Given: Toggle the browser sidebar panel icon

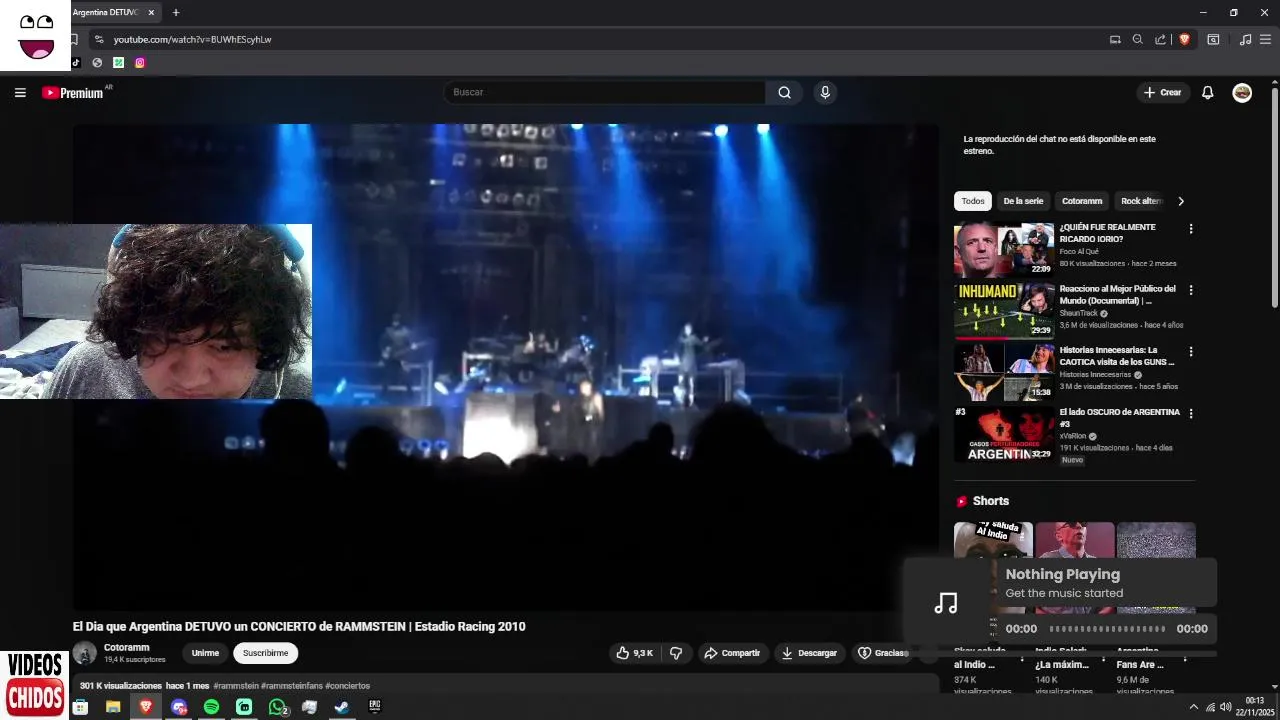Looking at the screenshot, I should coord(1213,39).
